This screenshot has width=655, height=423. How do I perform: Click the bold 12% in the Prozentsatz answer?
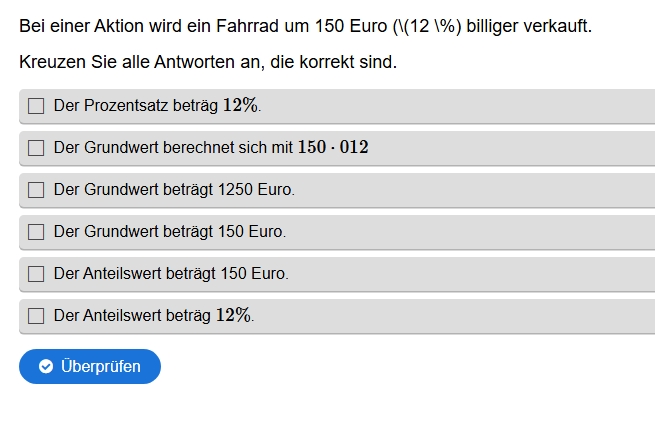tap(240, 105)
